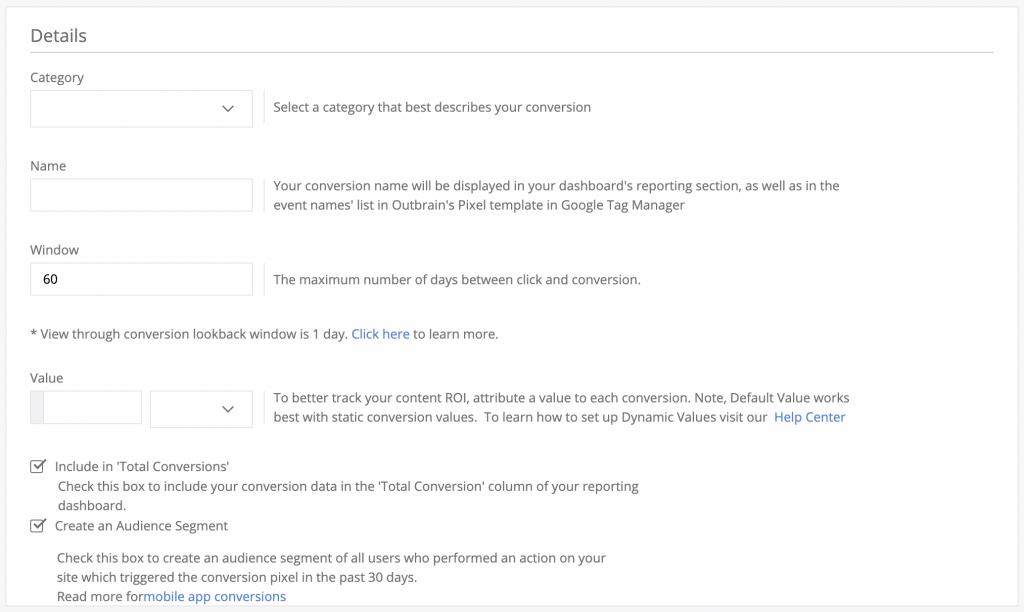Click the 'Create an Audience Segment' label text
Screen dimensions: 1024x612
click(x=141, y=525)
